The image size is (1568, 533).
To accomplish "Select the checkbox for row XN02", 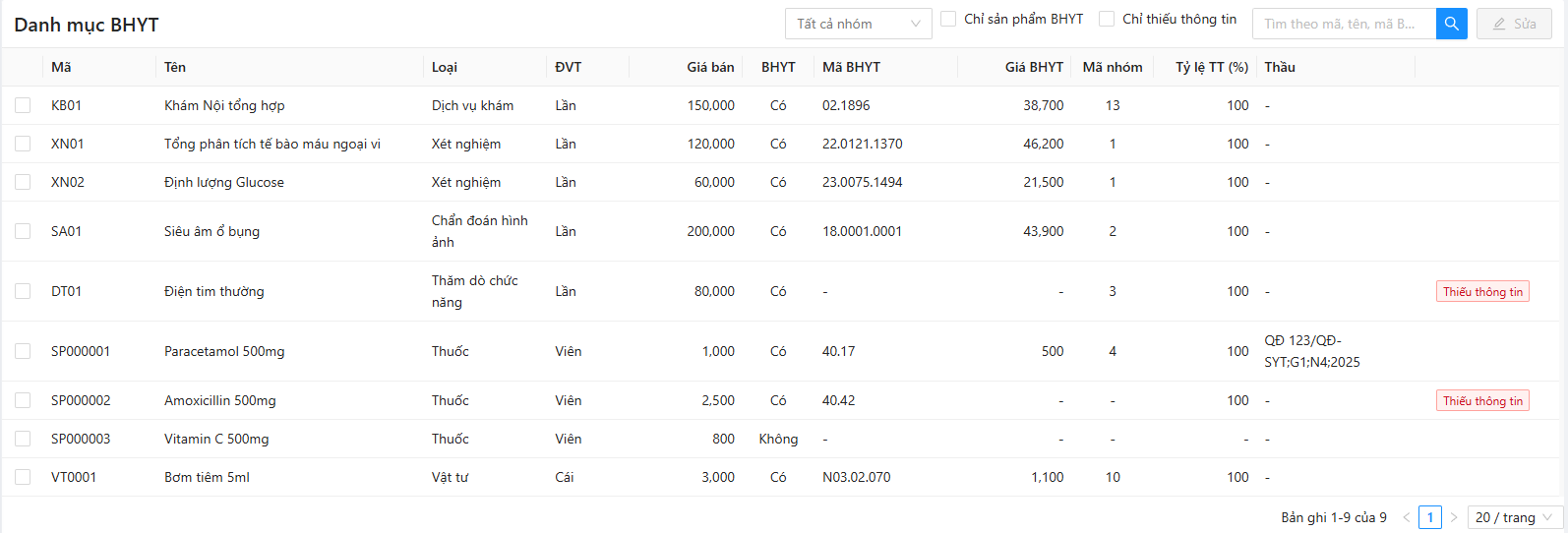I will click(x=23, y=182).
